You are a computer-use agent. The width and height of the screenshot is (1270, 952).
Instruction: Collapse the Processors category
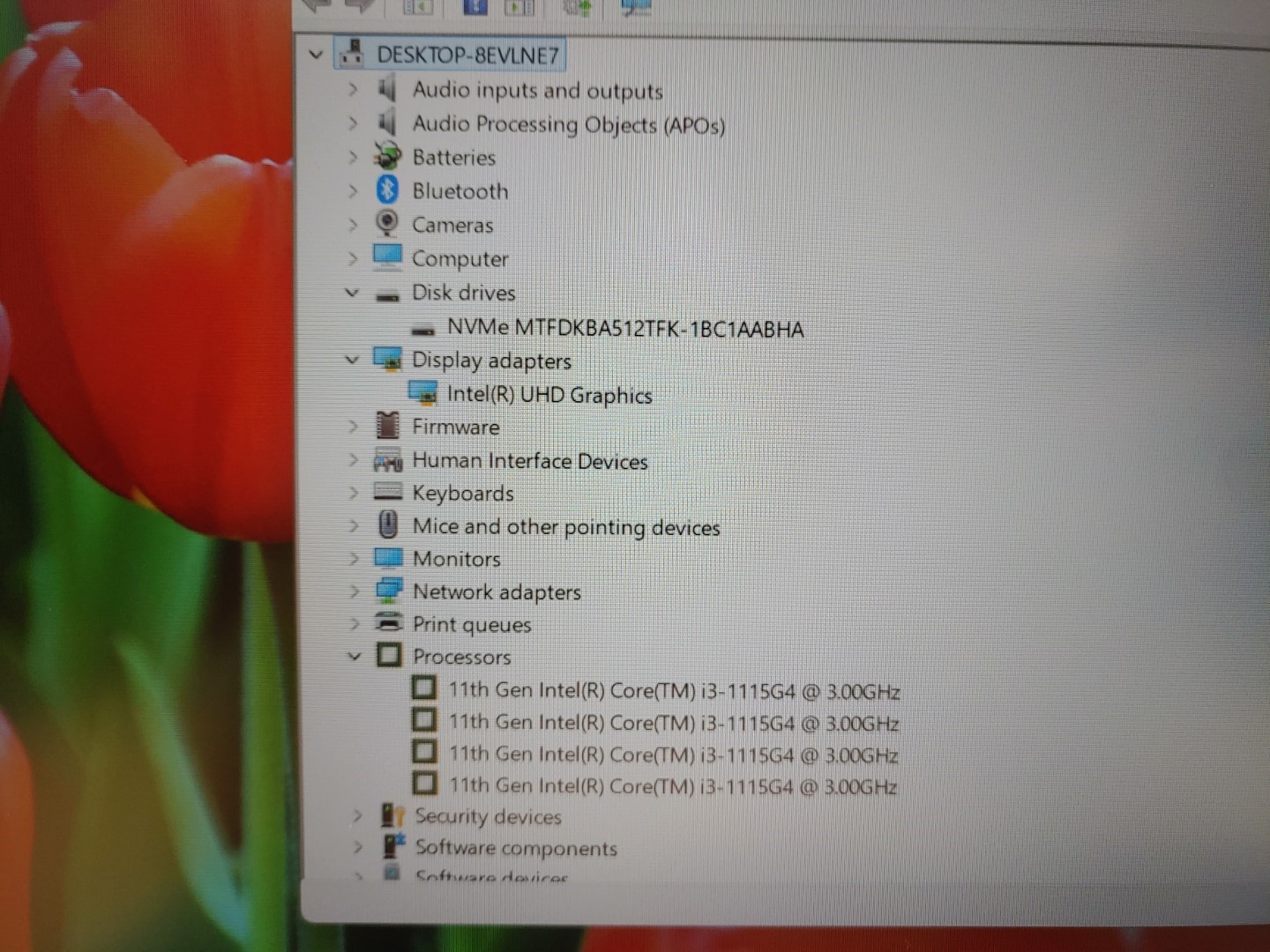354,656
